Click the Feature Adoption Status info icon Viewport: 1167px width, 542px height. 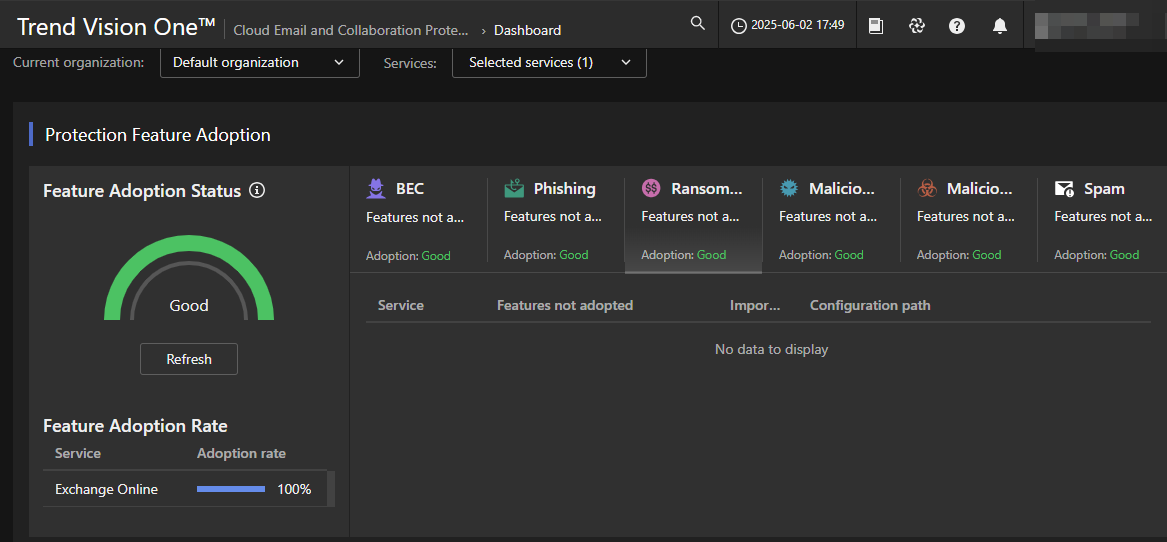coord(257,190)
